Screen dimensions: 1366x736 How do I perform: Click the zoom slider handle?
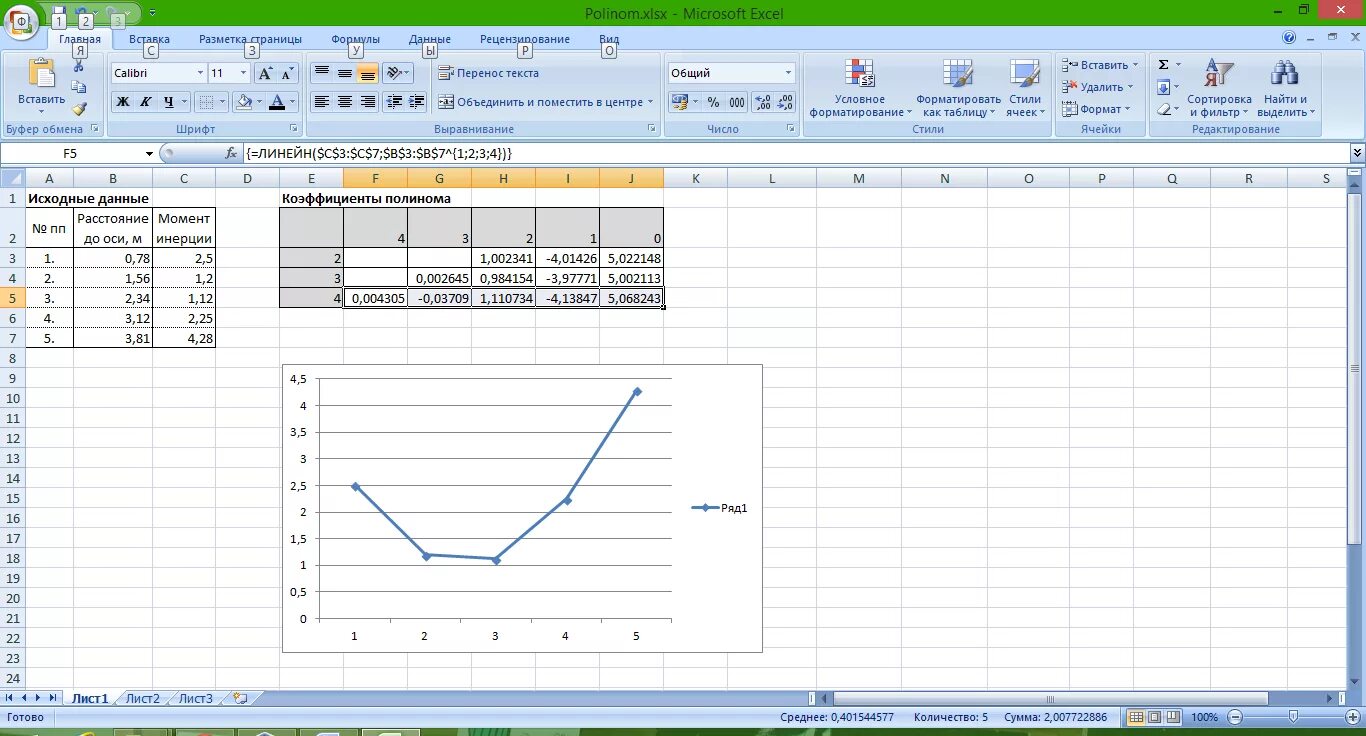pos(1293,717)
